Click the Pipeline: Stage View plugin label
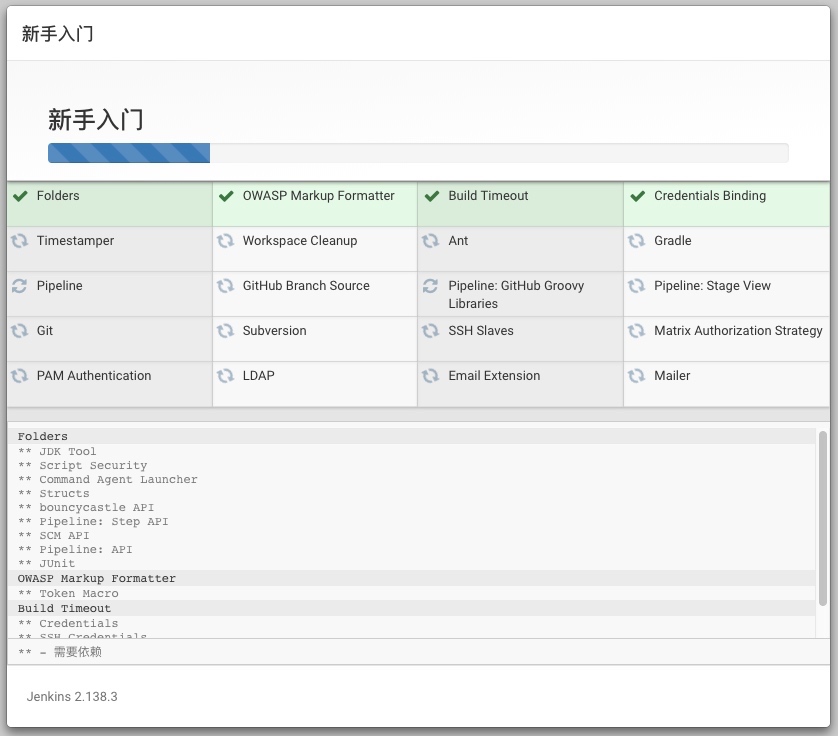838x736 pixels. (712, 286)
